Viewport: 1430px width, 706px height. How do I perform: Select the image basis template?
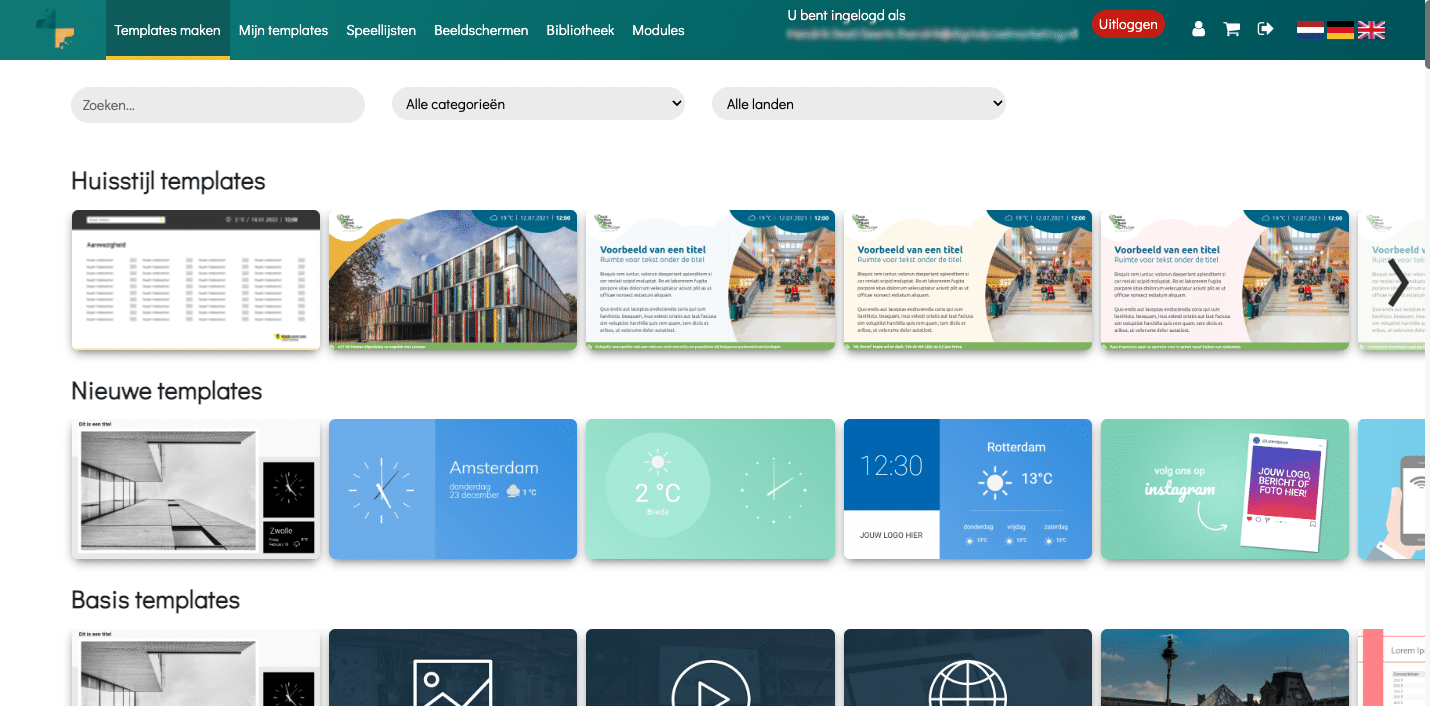[x=453, y=668]
